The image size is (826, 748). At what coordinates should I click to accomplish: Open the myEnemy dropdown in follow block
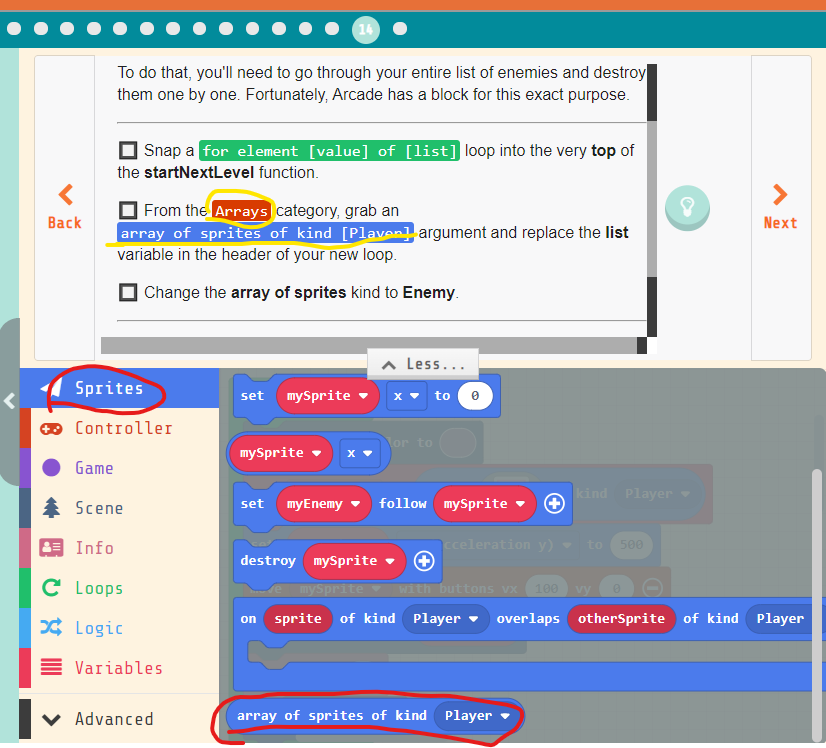(323, 504)
